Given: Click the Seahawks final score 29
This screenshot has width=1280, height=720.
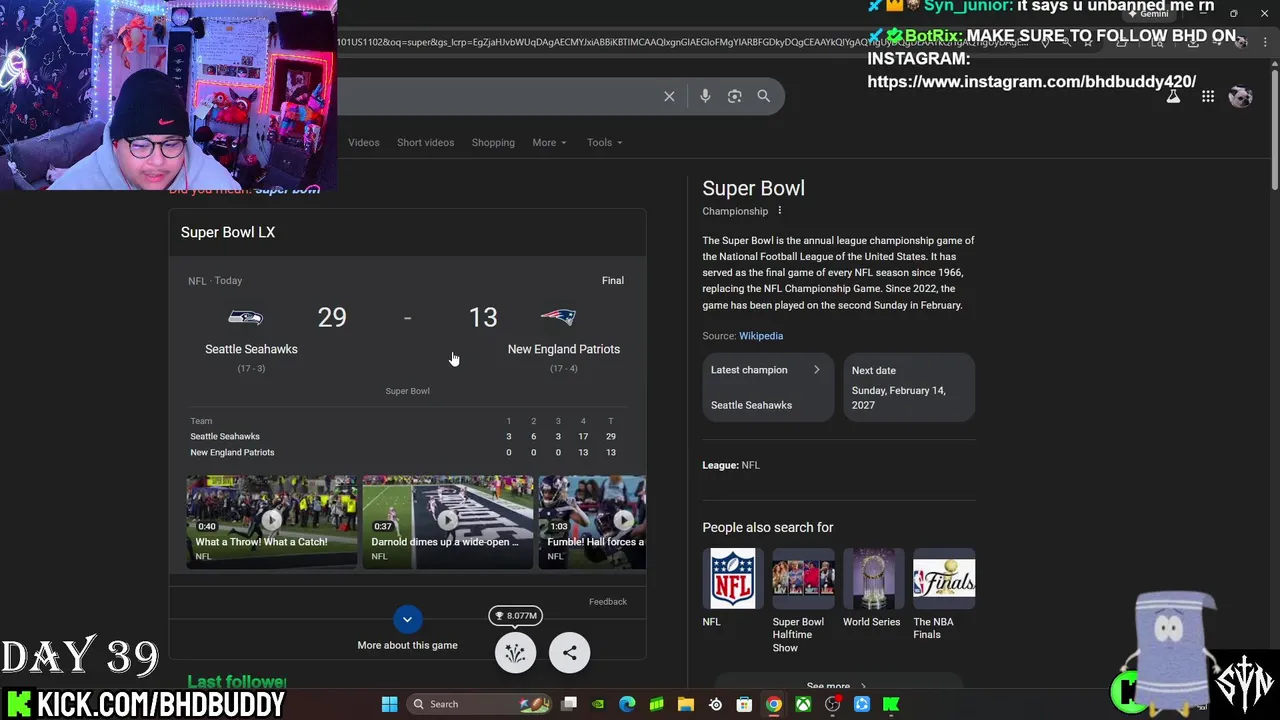Looking at the screenshot, I should pos(332,317).
